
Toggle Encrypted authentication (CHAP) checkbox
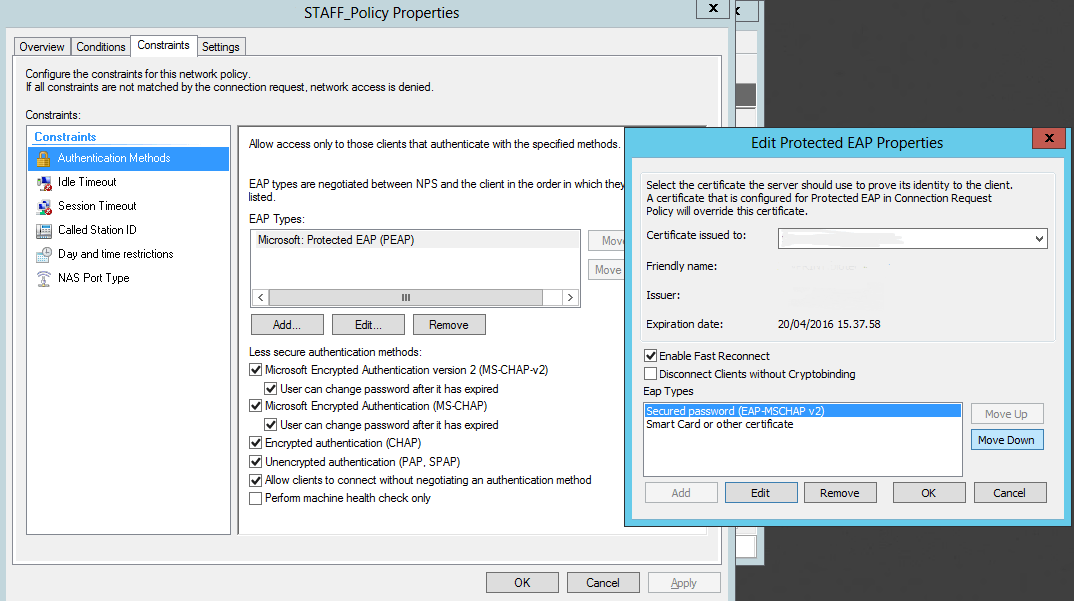(x=255, y=443)
